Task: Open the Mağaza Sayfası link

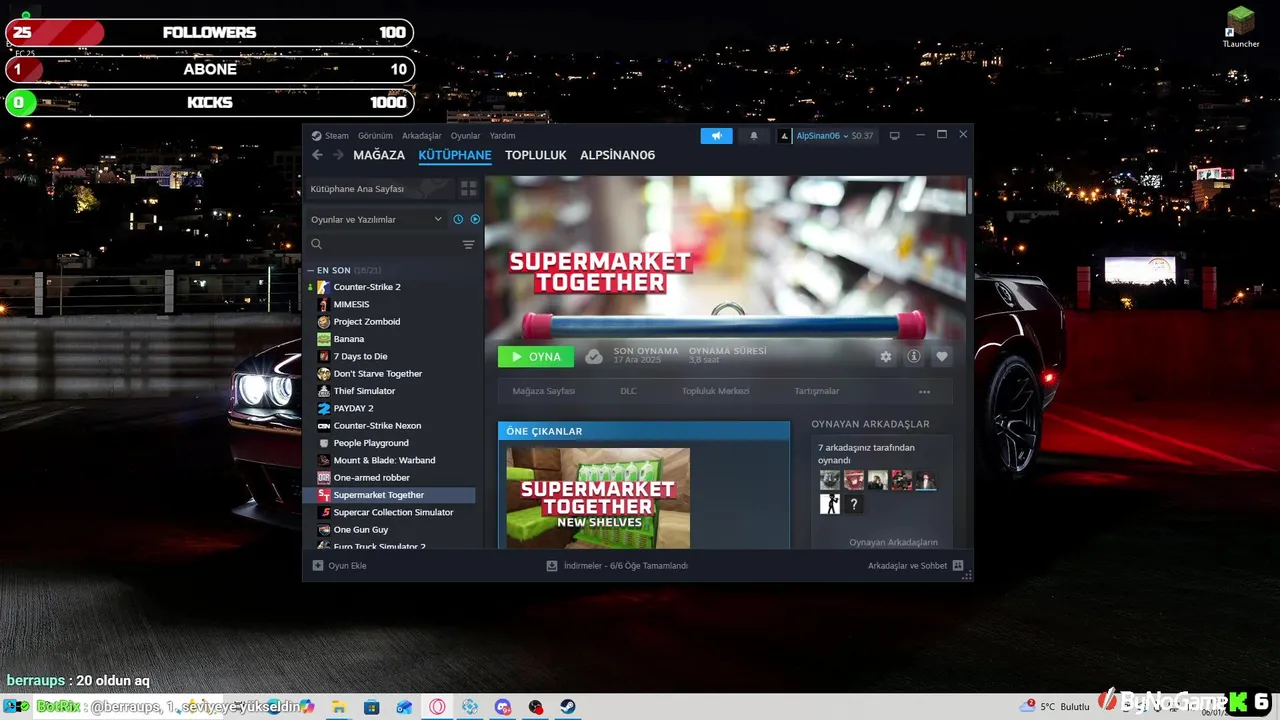Action: tap(543, 391)
